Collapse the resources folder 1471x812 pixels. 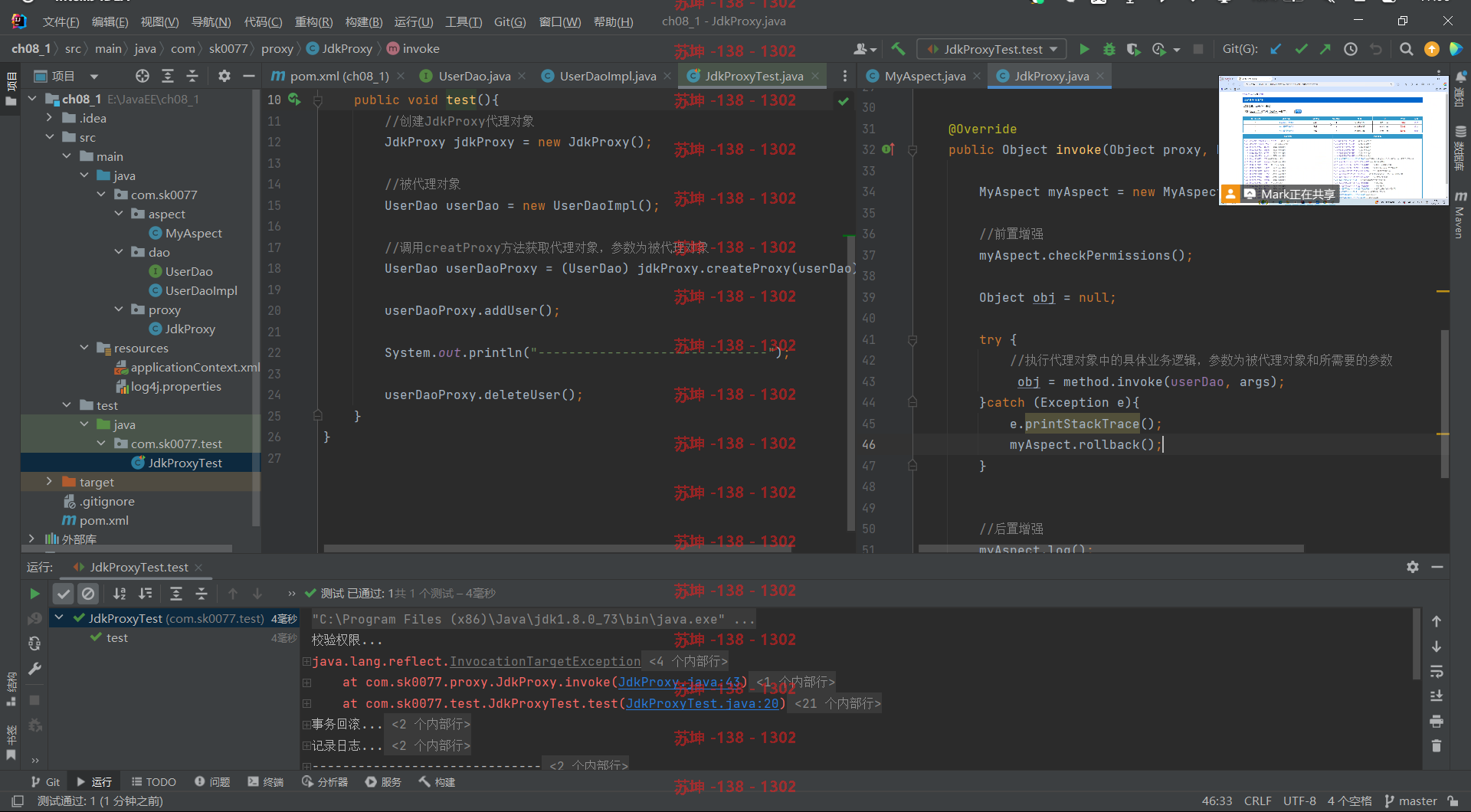[x=84, y=348]
